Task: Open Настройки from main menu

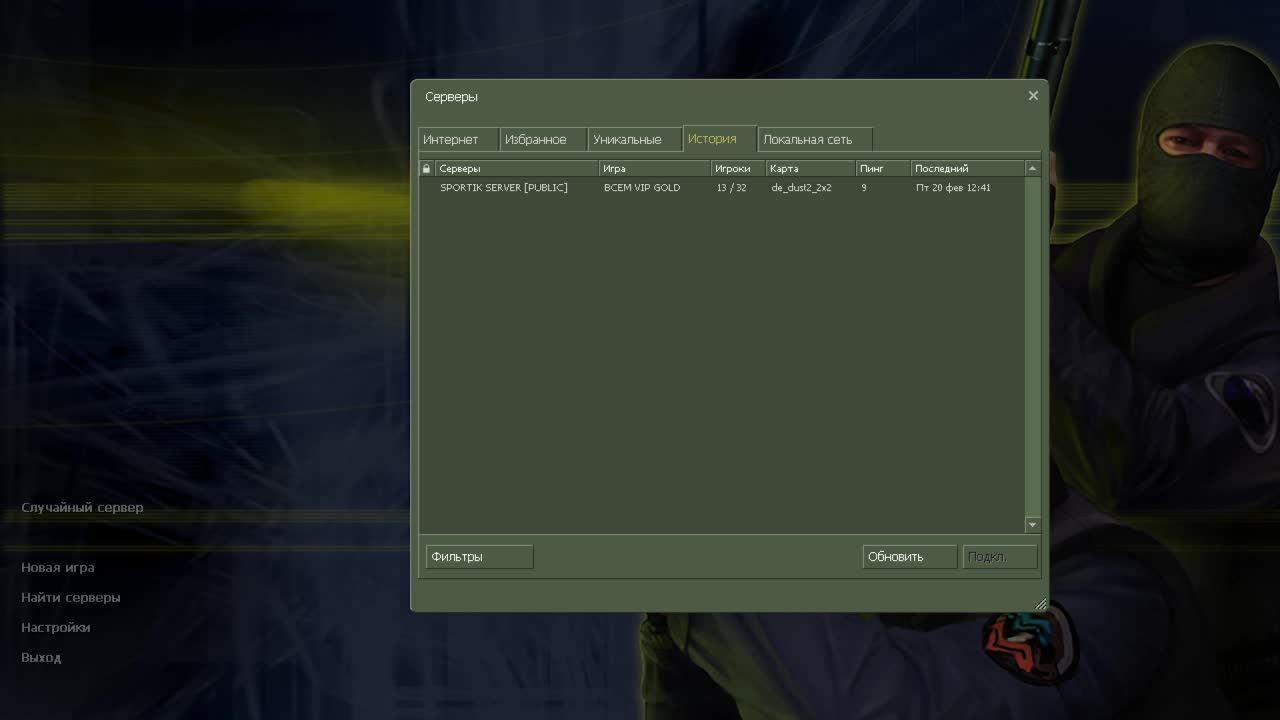Action: pyautogui.click(x=56, y=628)
